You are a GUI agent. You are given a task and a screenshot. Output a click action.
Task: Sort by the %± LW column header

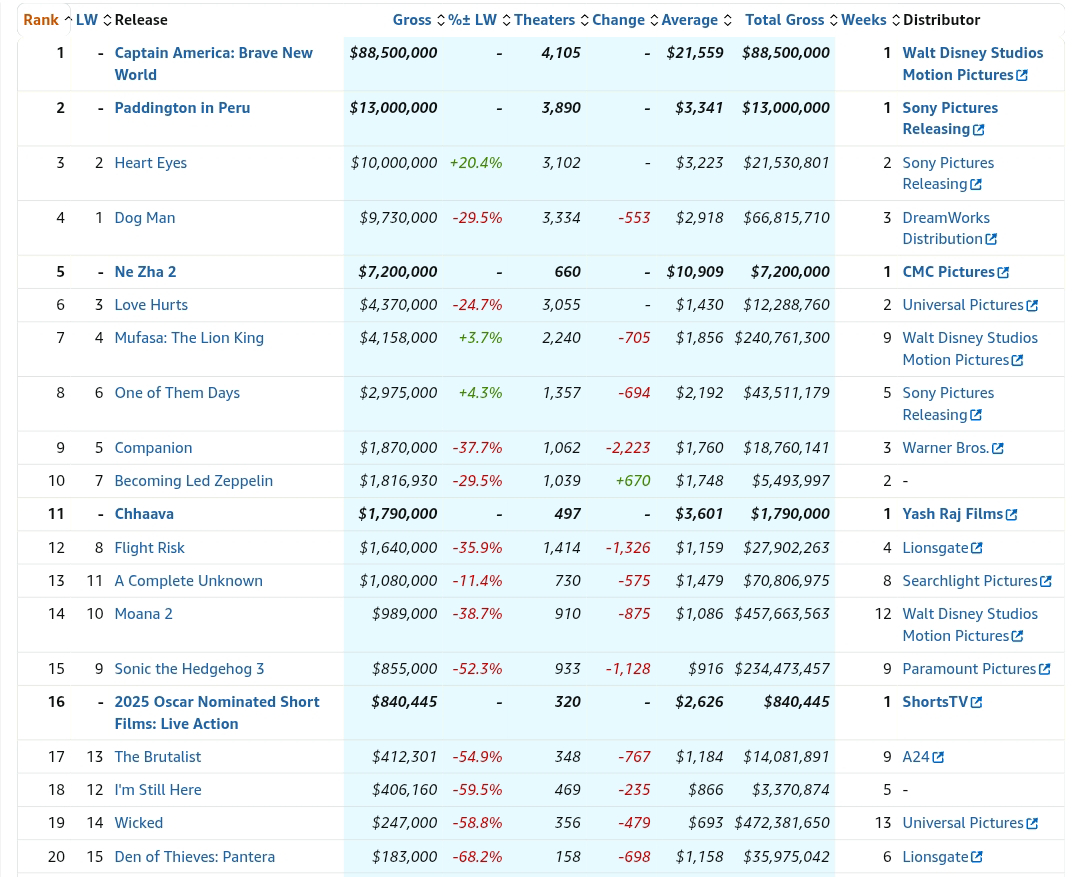coord(479,20)
